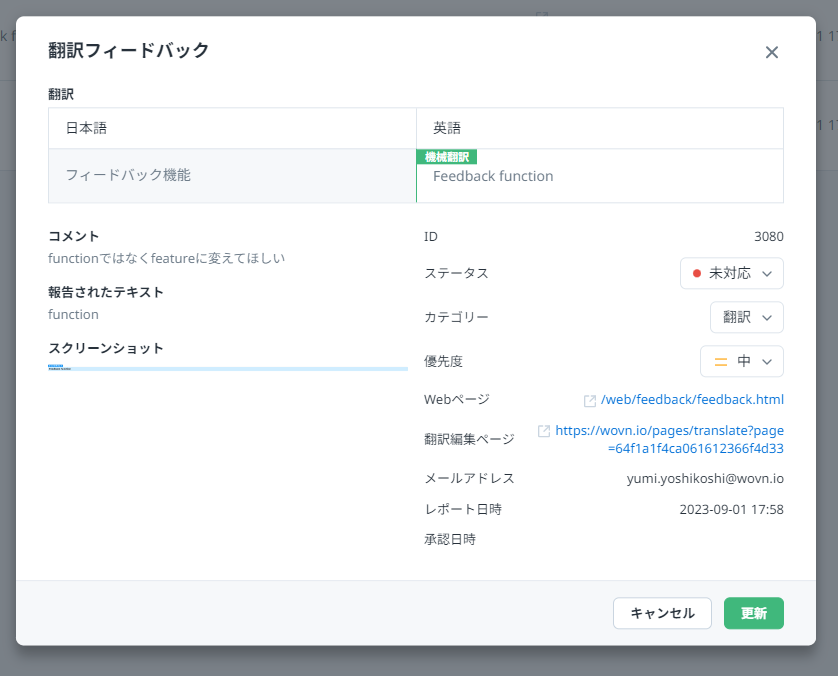
Task: Click the 日本語 column header
Action: pos(86,128)
